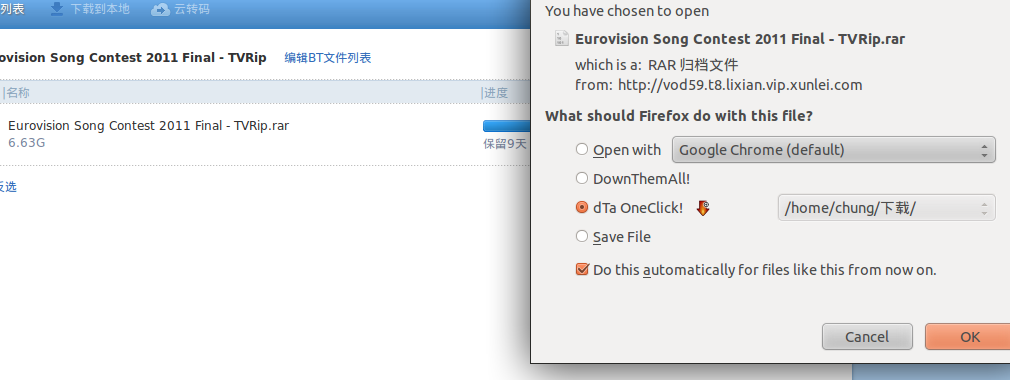
Task: Select the Save File radio button
Action: pos(582,236)
